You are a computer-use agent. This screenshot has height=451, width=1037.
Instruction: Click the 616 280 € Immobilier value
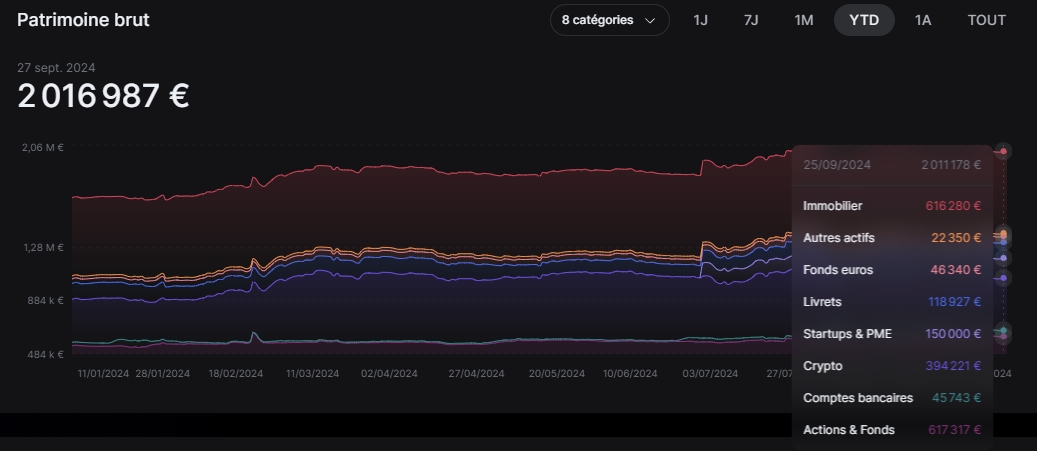953,206
